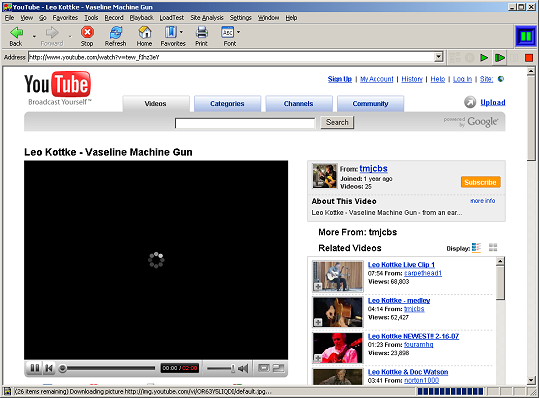539x398 pixels.
Task: Click the red stop recording square
Action: (529, 58)
